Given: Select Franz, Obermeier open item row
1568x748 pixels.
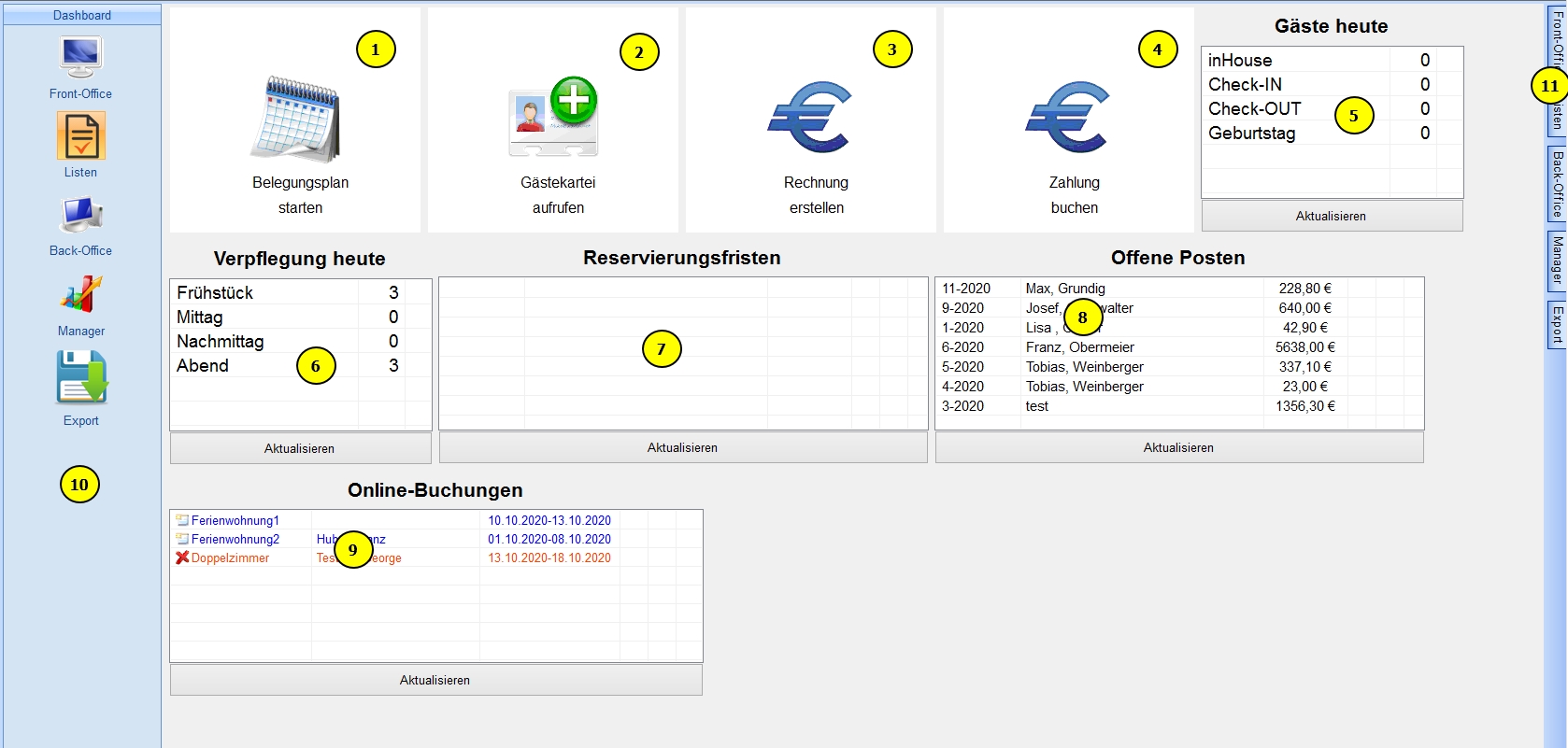Looking at the screenshot, I should point(1079,347).
